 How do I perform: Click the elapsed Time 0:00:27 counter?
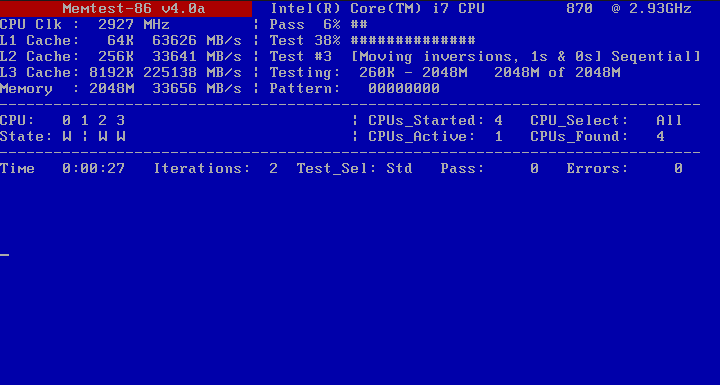(x=62, y=169)
